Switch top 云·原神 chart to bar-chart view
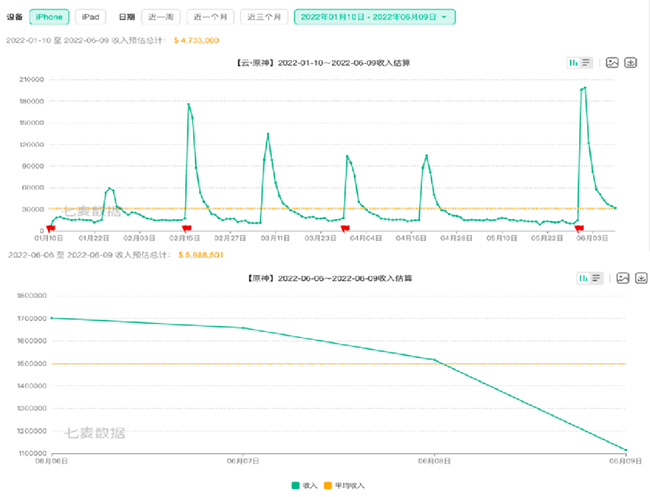 coord(574,63)
